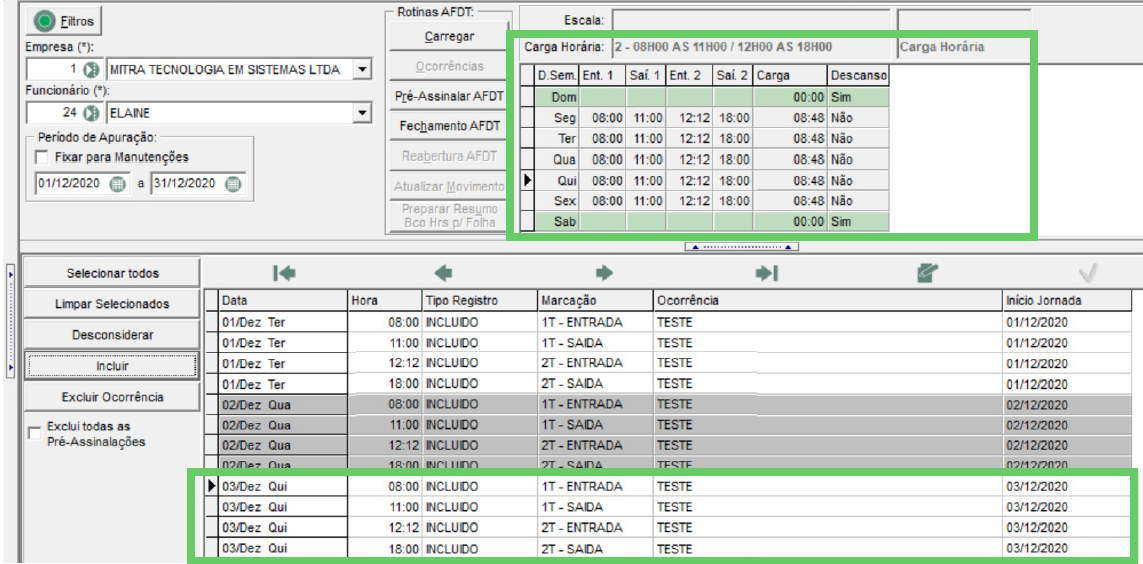The image size is (1143, 564).
Task: Open Empresa dropdown MITRA TECNOLOGIA
Action: 364,71
